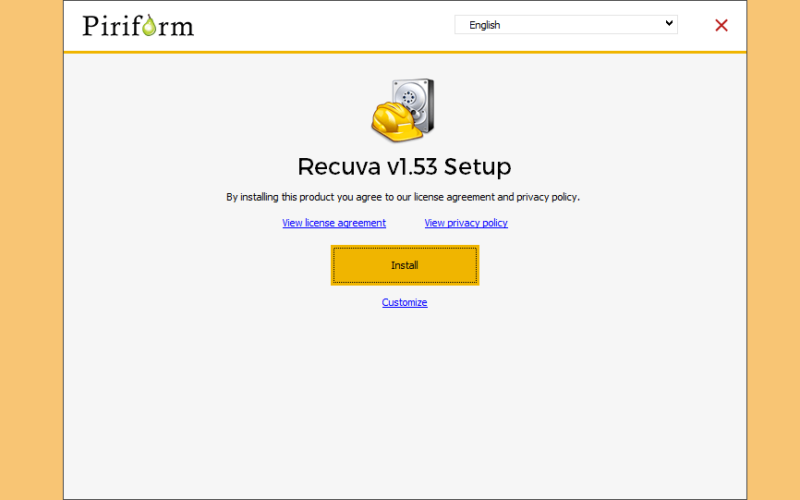Screen dimensions: 800x500
Task: Open the View license agreement link
Action: point(334,223)
